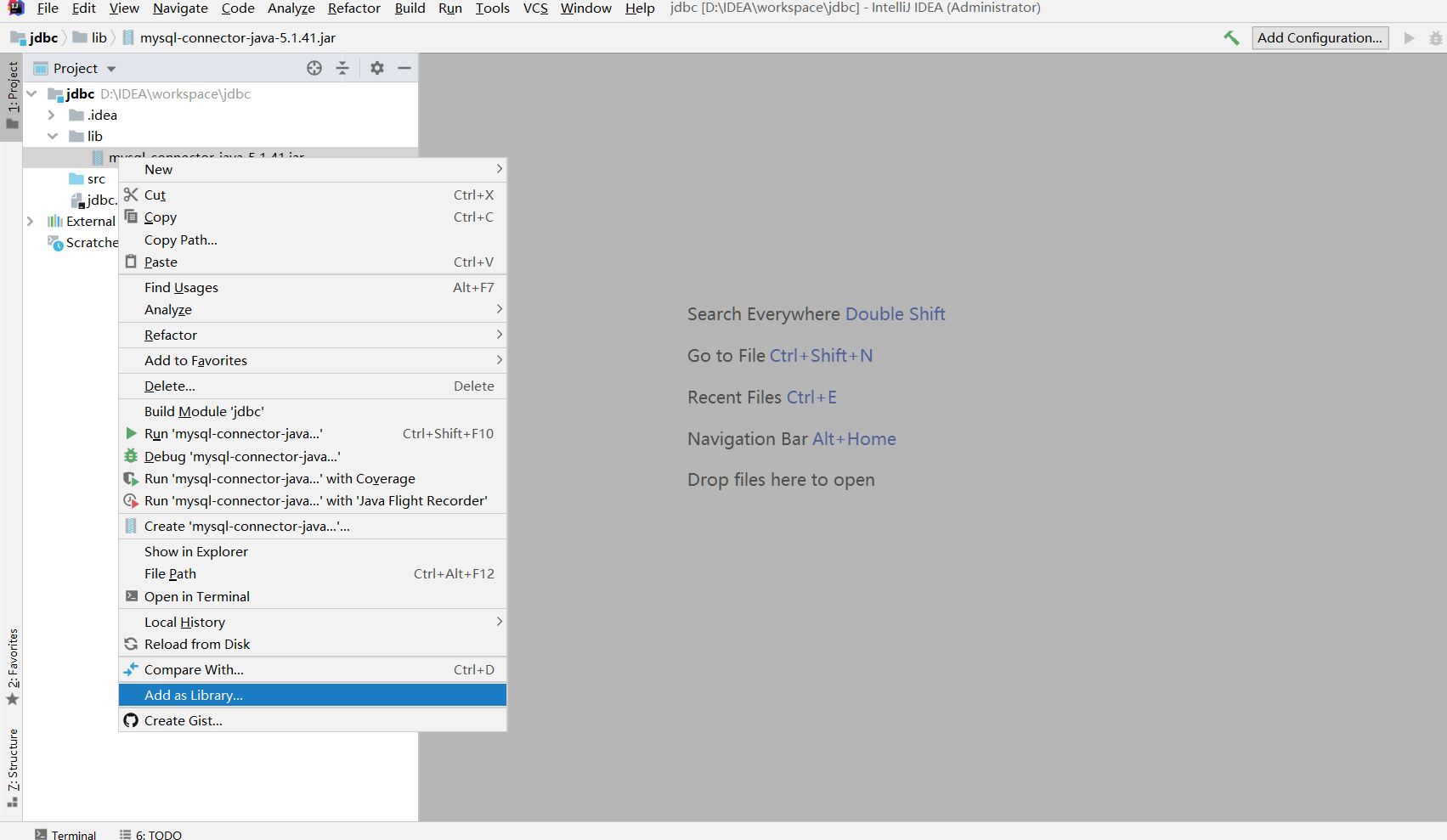The width and height of the screenshot is (1447, 840).
Task: Click the Scratches and Consoles icon
Action: pyautogui.click(x=55, y=243)
